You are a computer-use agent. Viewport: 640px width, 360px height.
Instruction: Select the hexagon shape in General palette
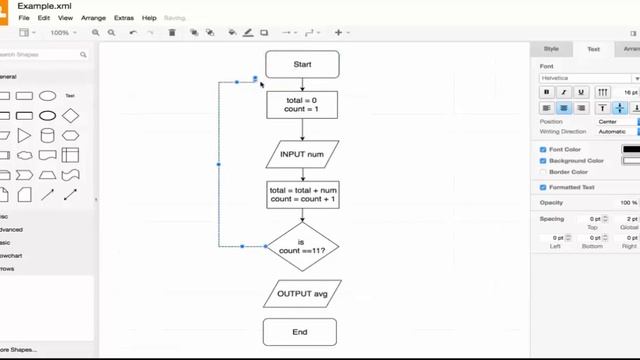tap(70, 136)
